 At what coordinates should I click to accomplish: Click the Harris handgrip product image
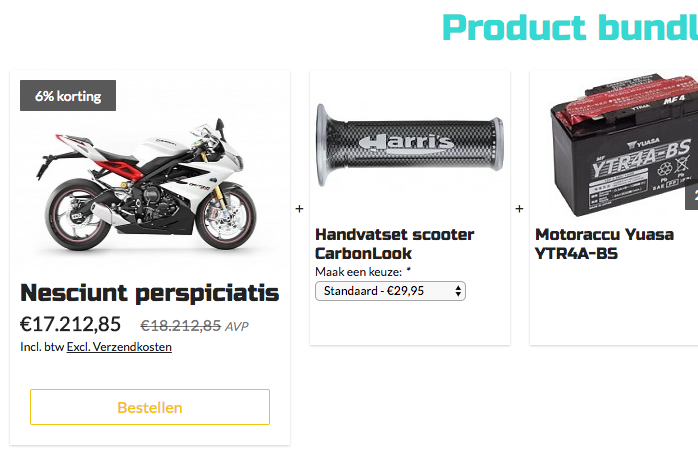410,145
